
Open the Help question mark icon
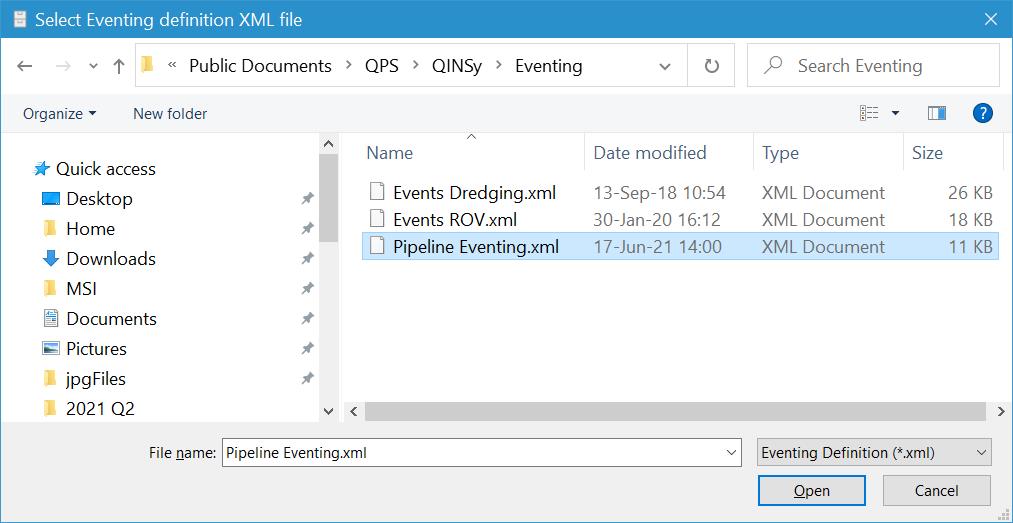(982, 113)
